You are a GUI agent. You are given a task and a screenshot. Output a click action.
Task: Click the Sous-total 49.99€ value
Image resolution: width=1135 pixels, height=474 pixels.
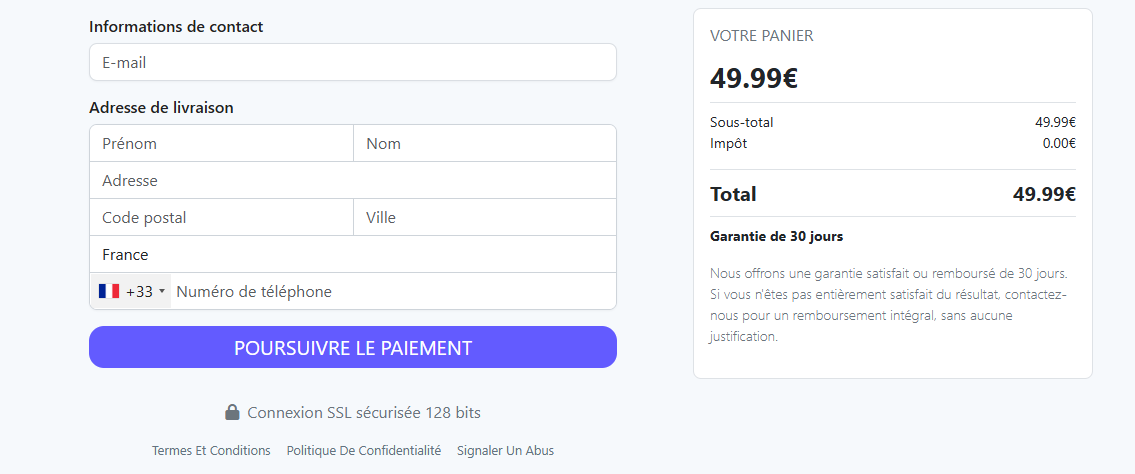click(x=1055, y=122)
